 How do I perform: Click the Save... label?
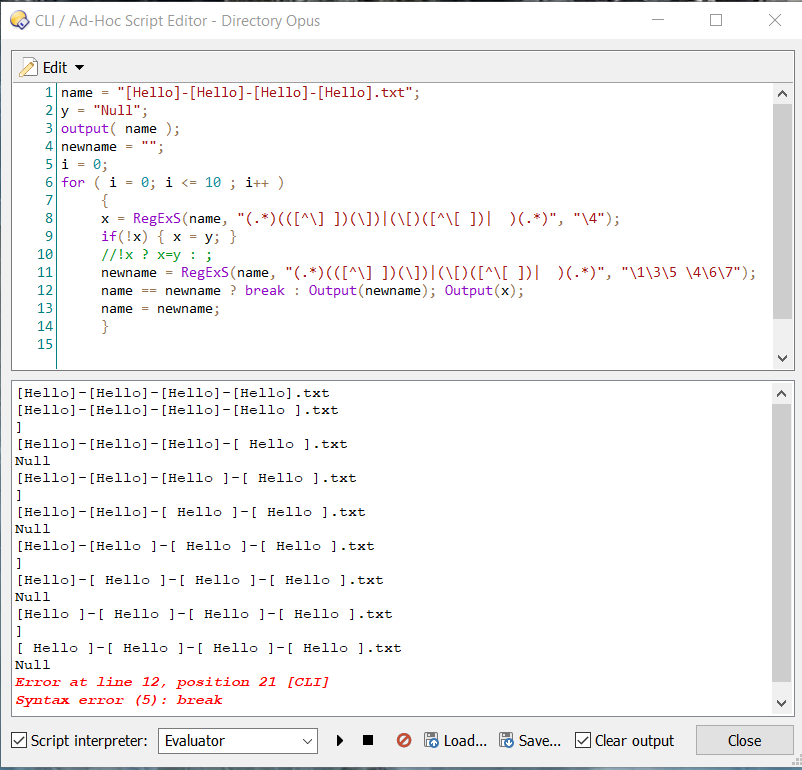pyautogui.click(x=540, y=741)
